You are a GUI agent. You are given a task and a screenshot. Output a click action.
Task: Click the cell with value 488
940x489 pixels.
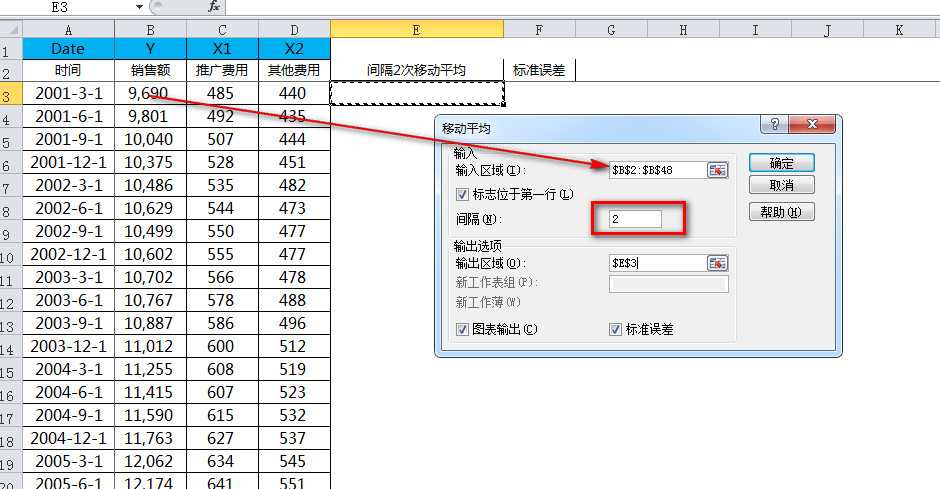coord(294,300)
